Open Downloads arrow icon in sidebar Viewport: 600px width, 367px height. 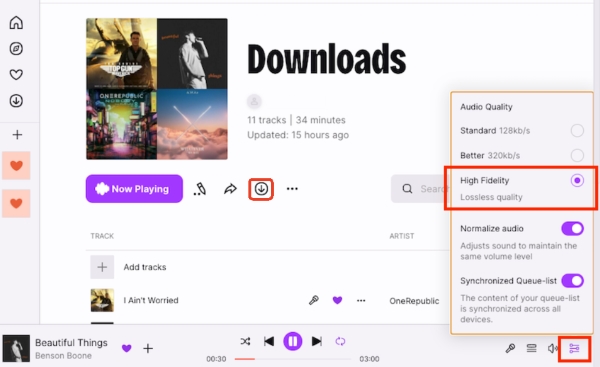coord(16,101)
